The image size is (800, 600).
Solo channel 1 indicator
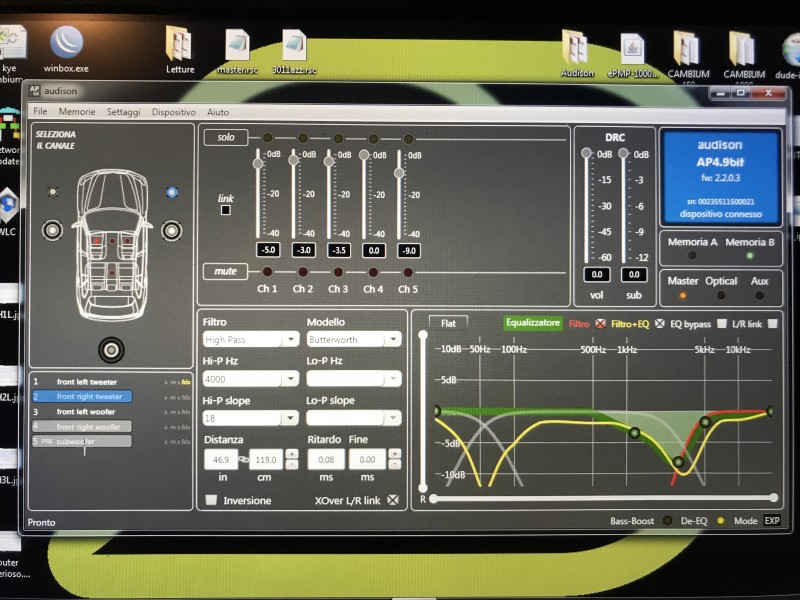(x=267, y=138)
